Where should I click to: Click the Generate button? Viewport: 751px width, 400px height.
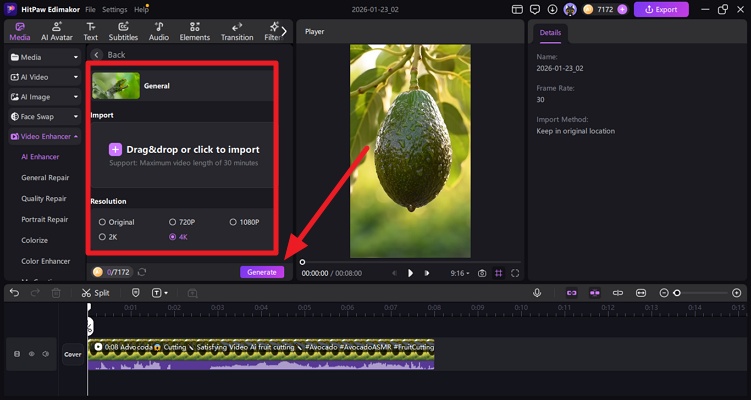pos(262,272)
